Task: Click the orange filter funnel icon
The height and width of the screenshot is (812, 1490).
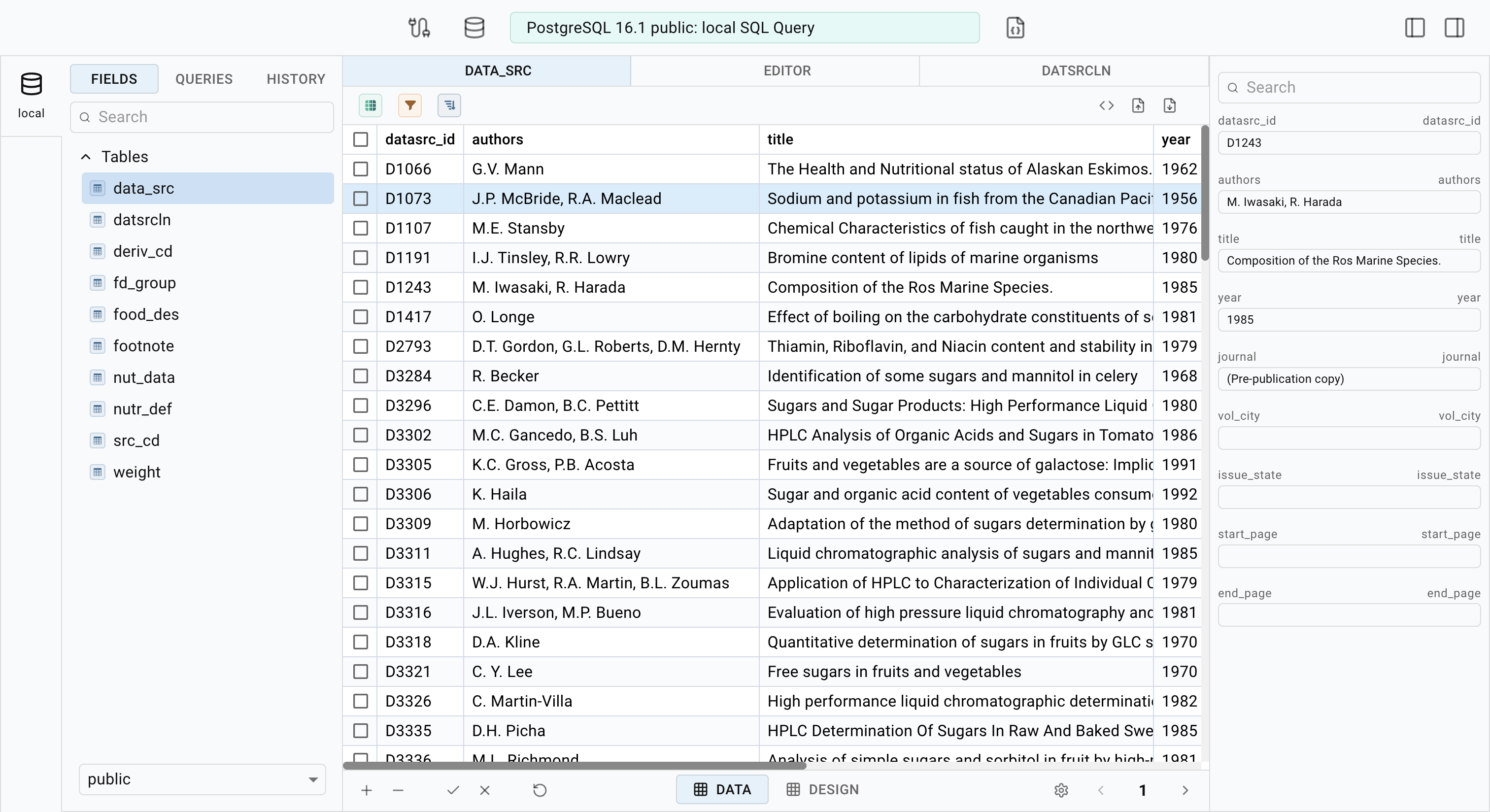Action: [409, 105]
